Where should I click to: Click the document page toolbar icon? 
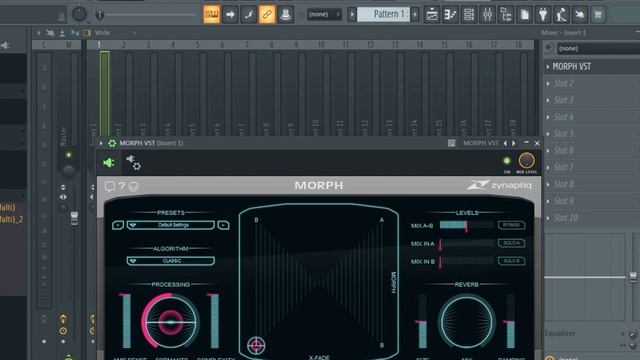(524, 15)
